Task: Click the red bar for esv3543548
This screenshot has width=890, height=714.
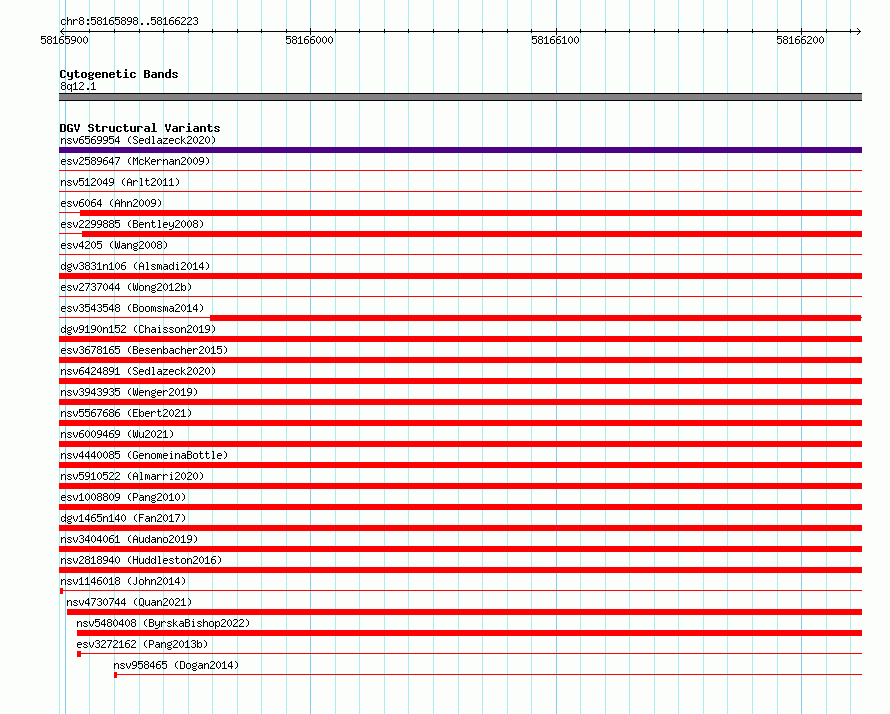Action: coord(536,318)
